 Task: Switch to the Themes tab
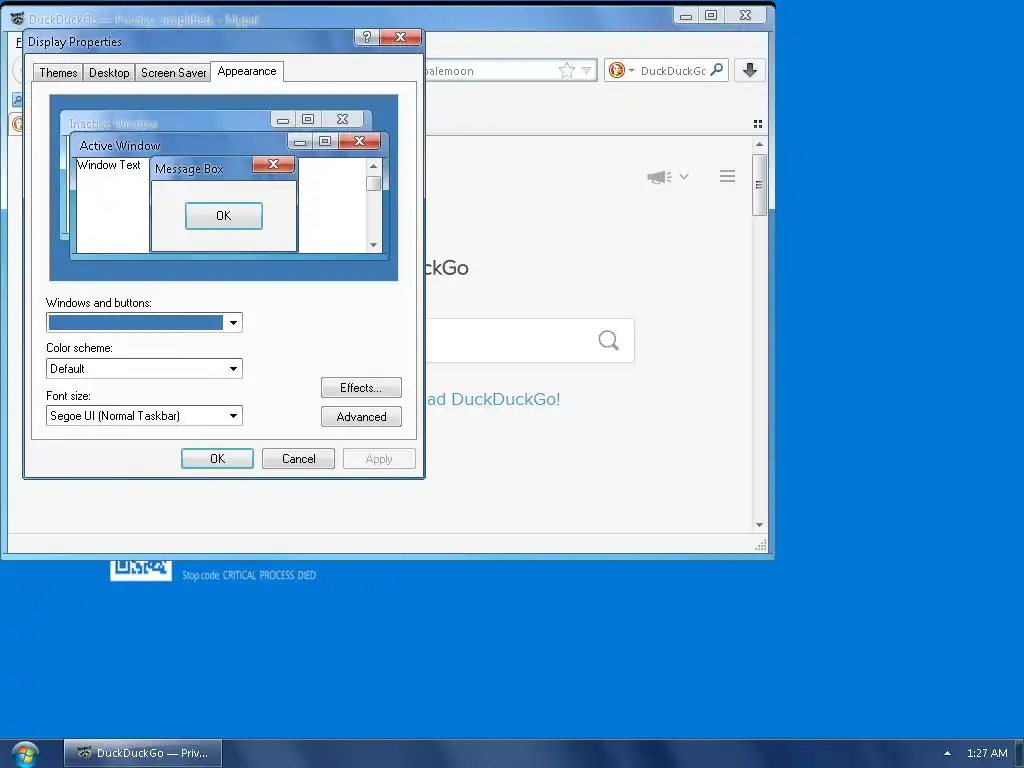[x=58, y=72]
